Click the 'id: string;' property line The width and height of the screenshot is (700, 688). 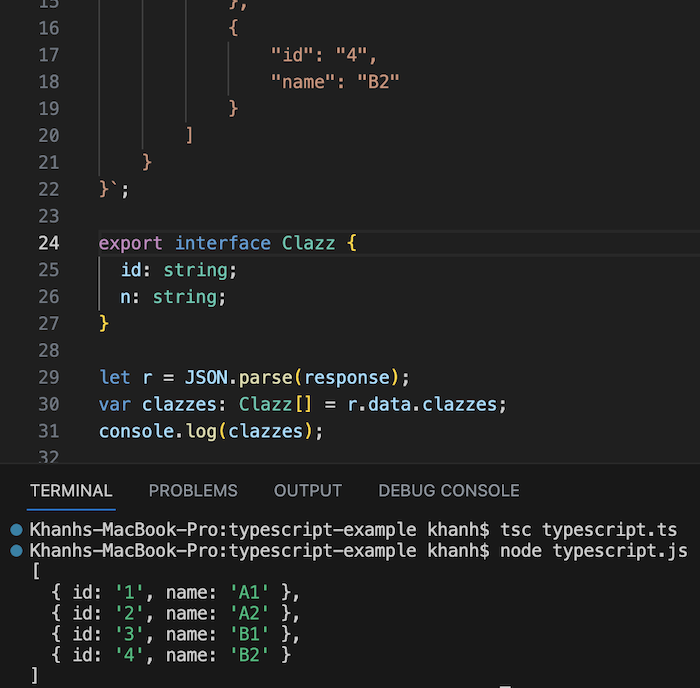[x=179, y=270]
